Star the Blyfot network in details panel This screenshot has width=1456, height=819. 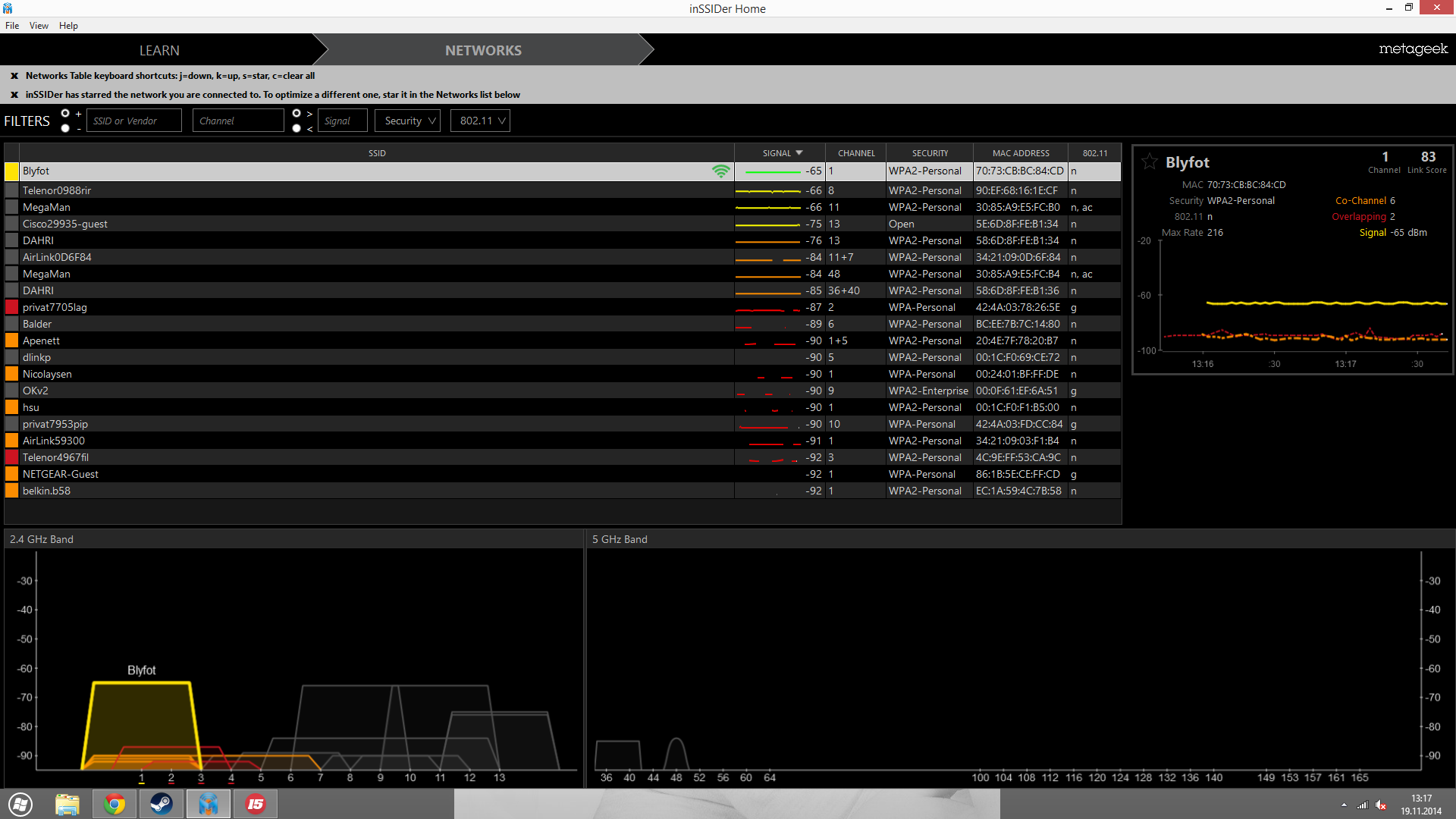click(1150, 162)
